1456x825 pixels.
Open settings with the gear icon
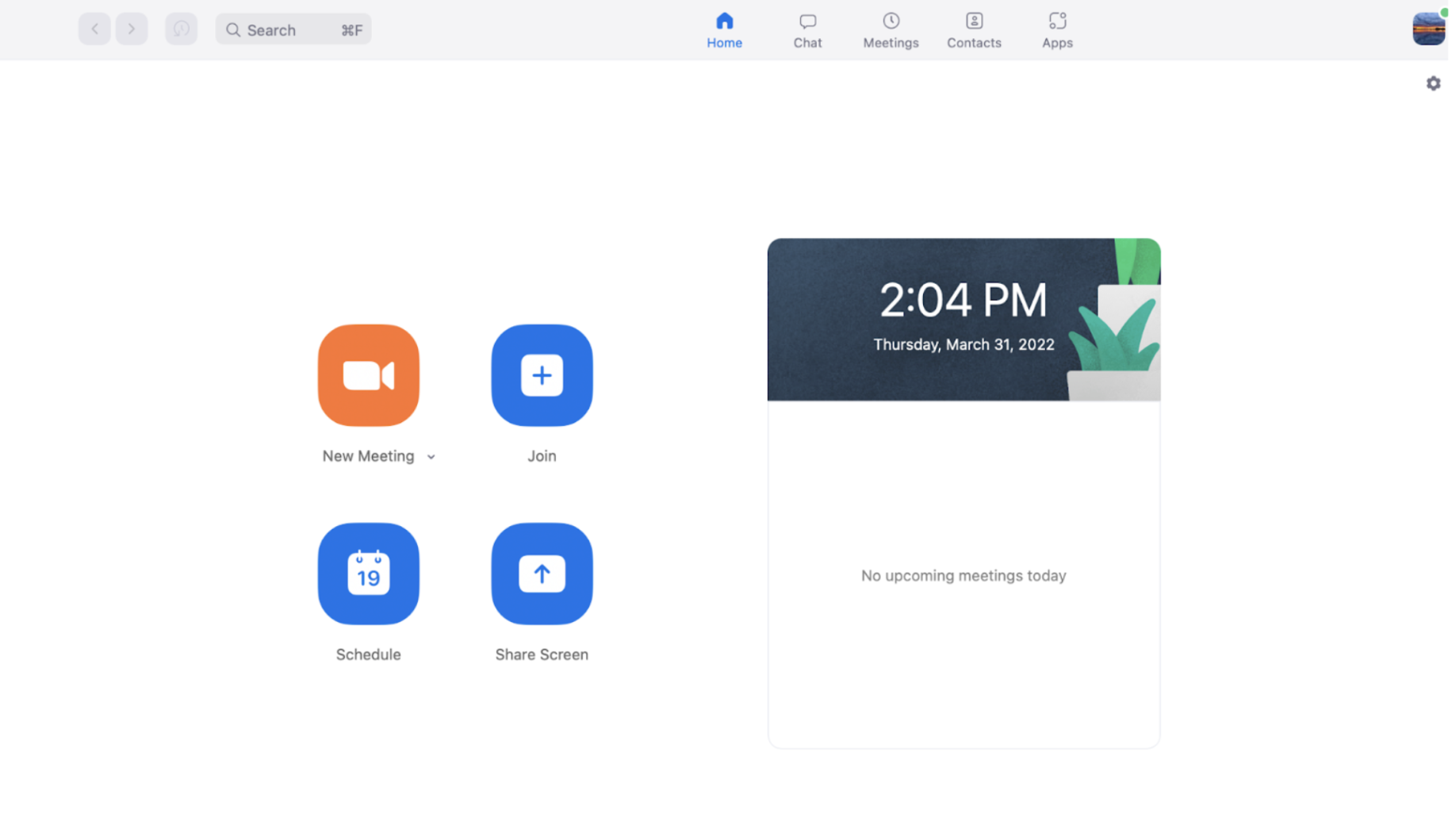[x=1433, y=83]
